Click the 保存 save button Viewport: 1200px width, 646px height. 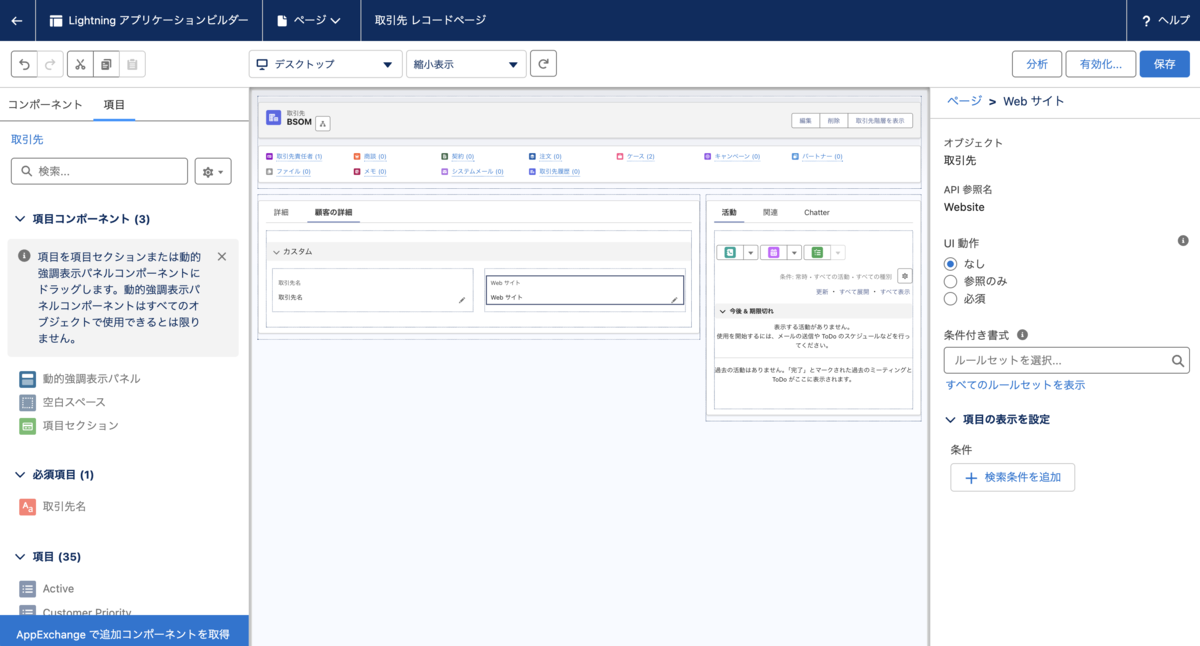coord(1165,64)
